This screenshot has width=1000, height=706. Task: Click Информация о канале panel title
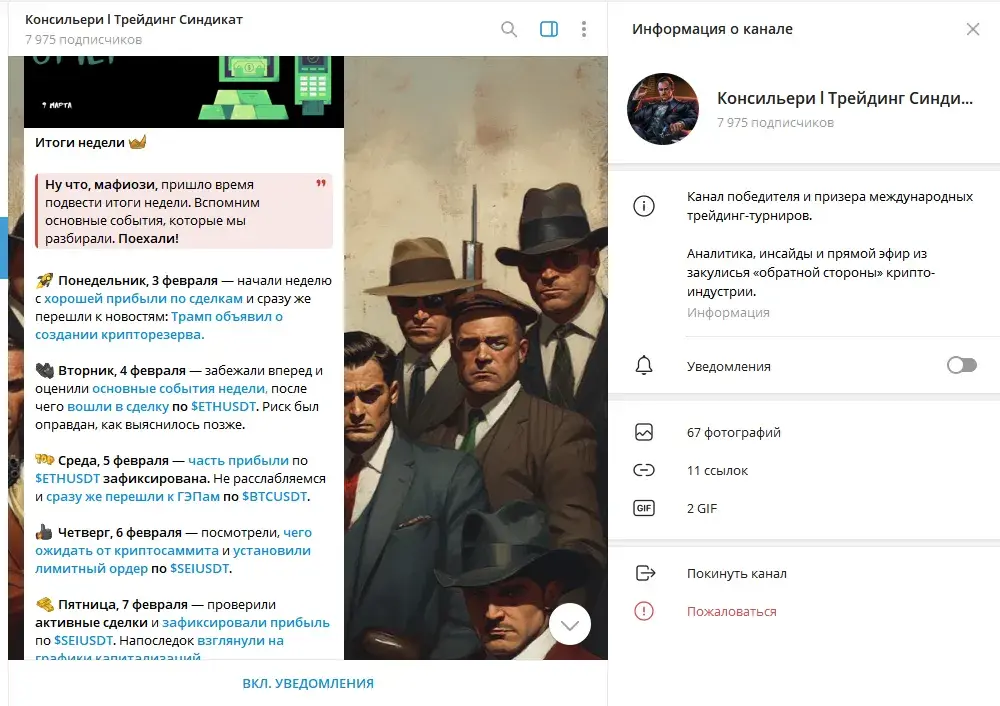[712, 29]
